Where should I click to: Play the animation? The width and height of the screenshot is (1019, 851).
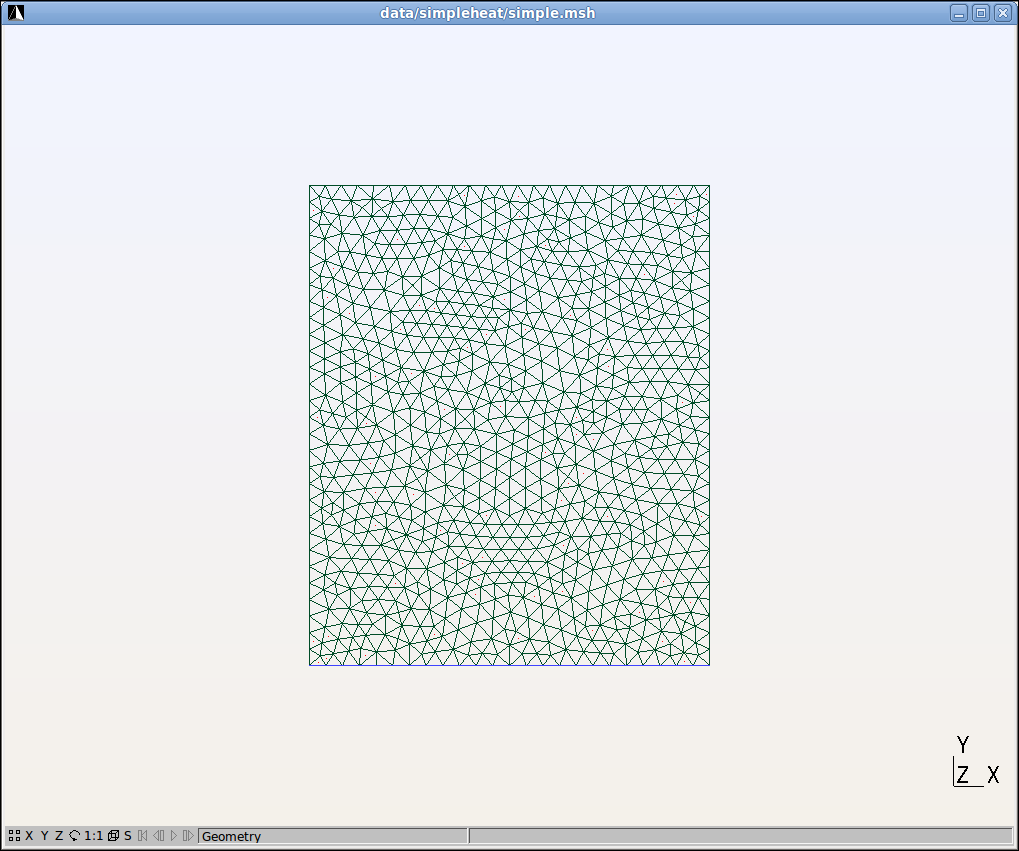point(173,836)
